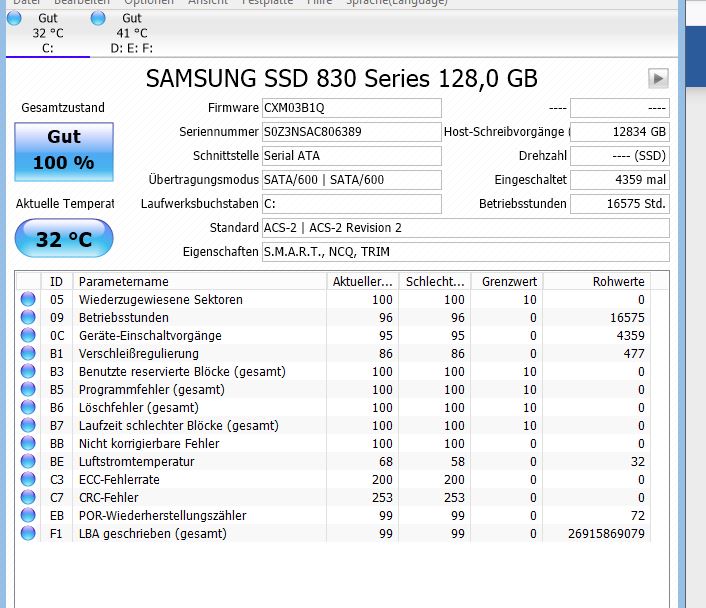Go to next disk with arrow button

pyautogui.click(x=658, y=79)
